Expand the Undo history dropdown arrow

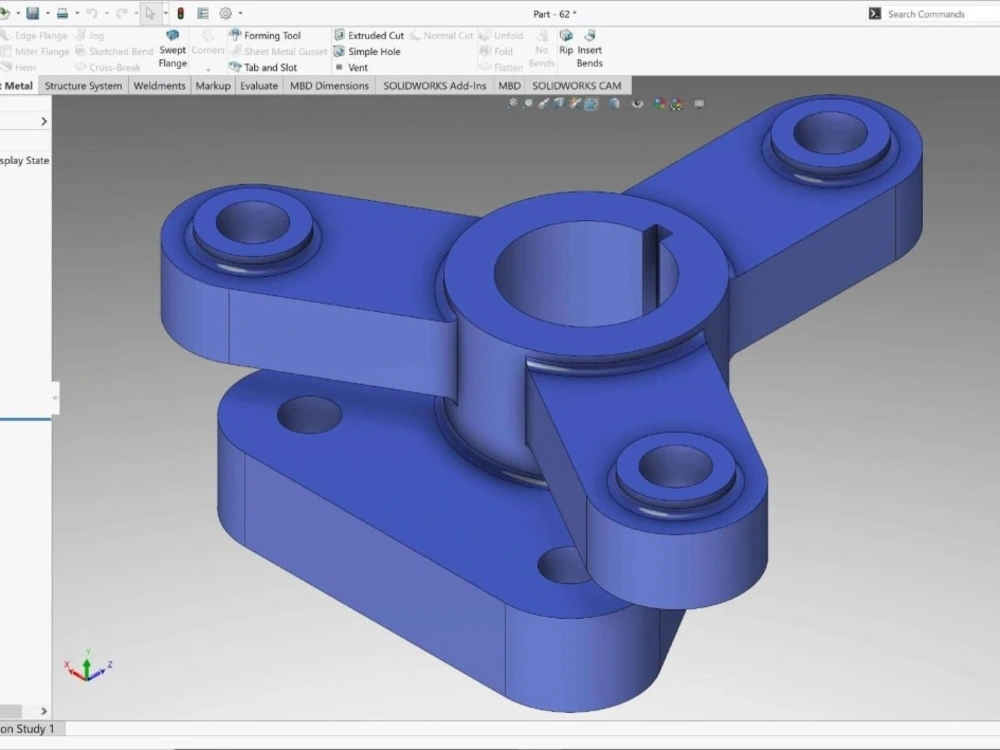click(x=107, y=13)
